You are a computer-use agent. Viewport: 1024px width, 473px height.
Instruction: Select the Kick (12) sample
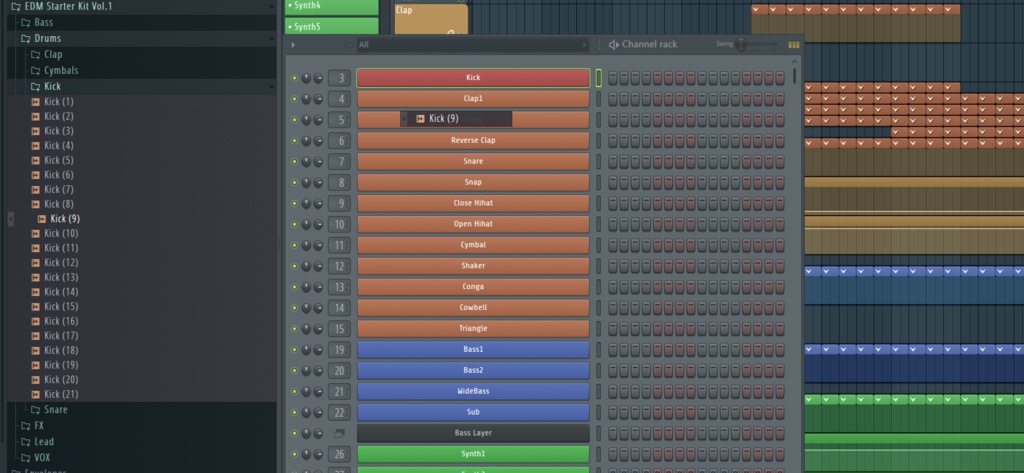[x=61, y=263]
